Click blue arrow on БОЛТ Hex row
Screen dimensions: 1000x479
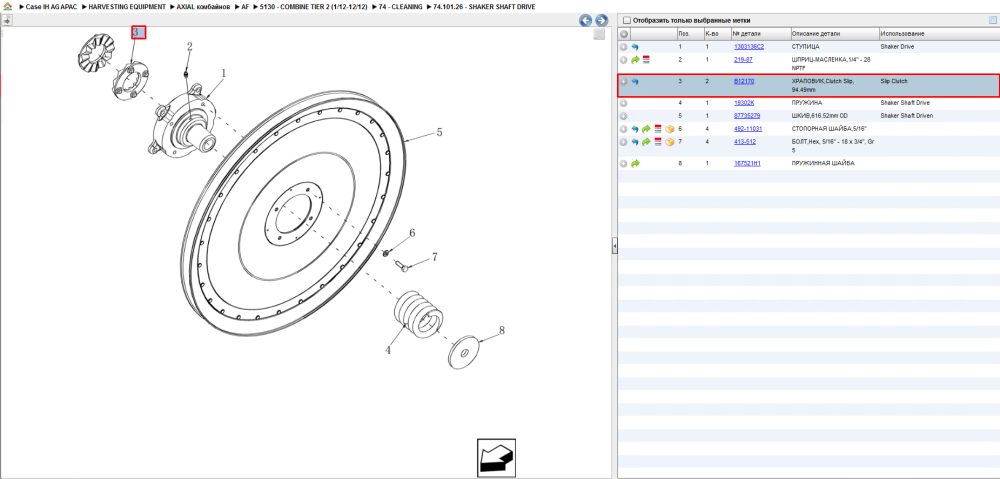635,142
